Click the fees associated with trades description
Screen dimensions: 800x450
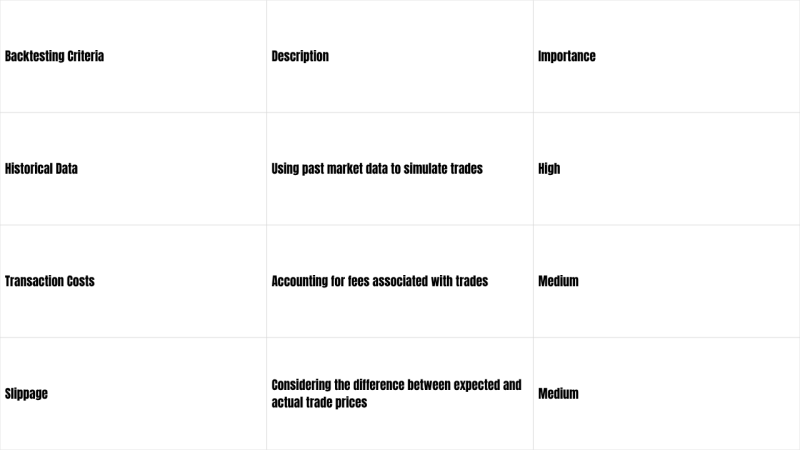pos(380,282)
